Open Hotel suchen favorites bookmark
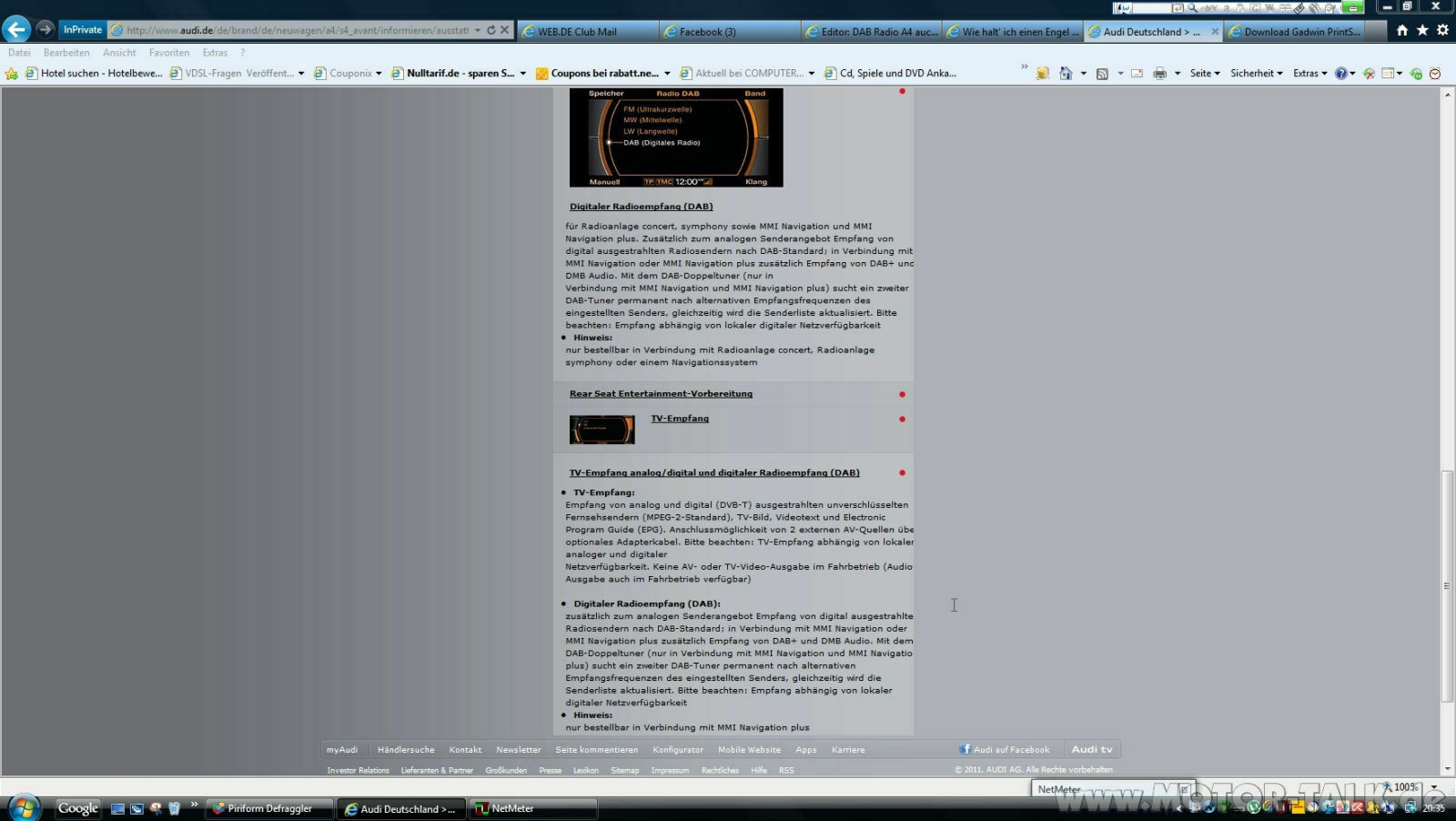Viewport: 1456px width, 821px height. (x=94, y=73)
